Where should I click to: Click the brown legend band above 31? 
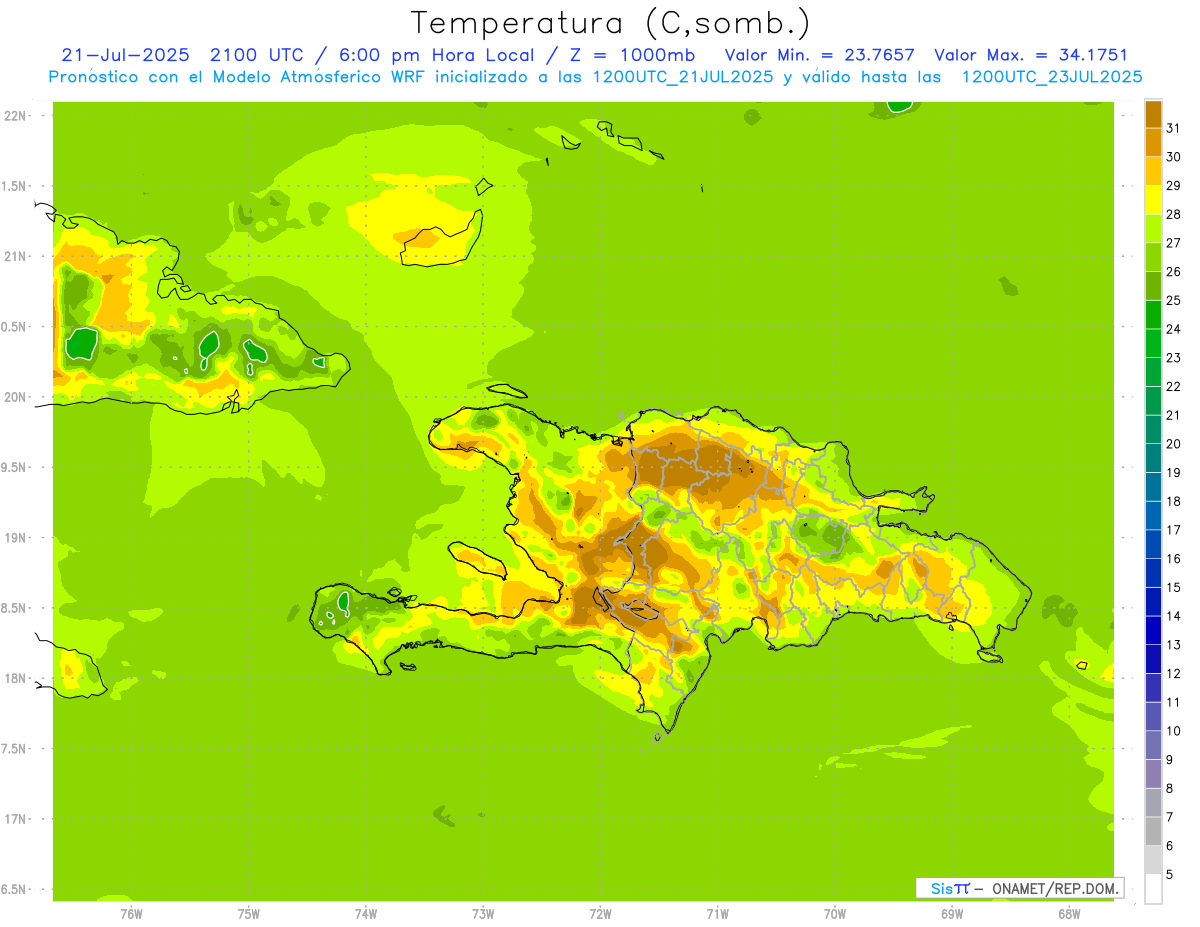pyautogui.click(x=1153, y=112)
